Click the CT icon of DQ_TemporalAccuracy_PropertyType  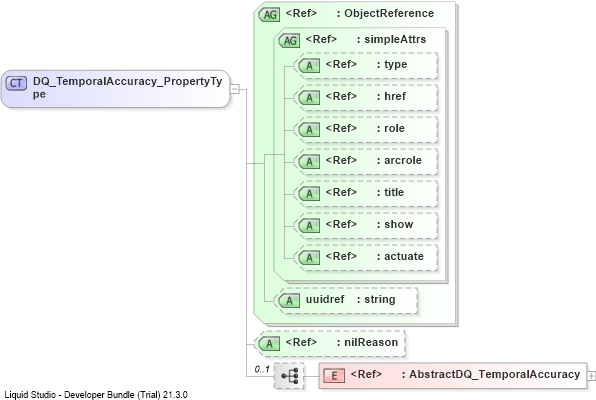pos(16,83)
